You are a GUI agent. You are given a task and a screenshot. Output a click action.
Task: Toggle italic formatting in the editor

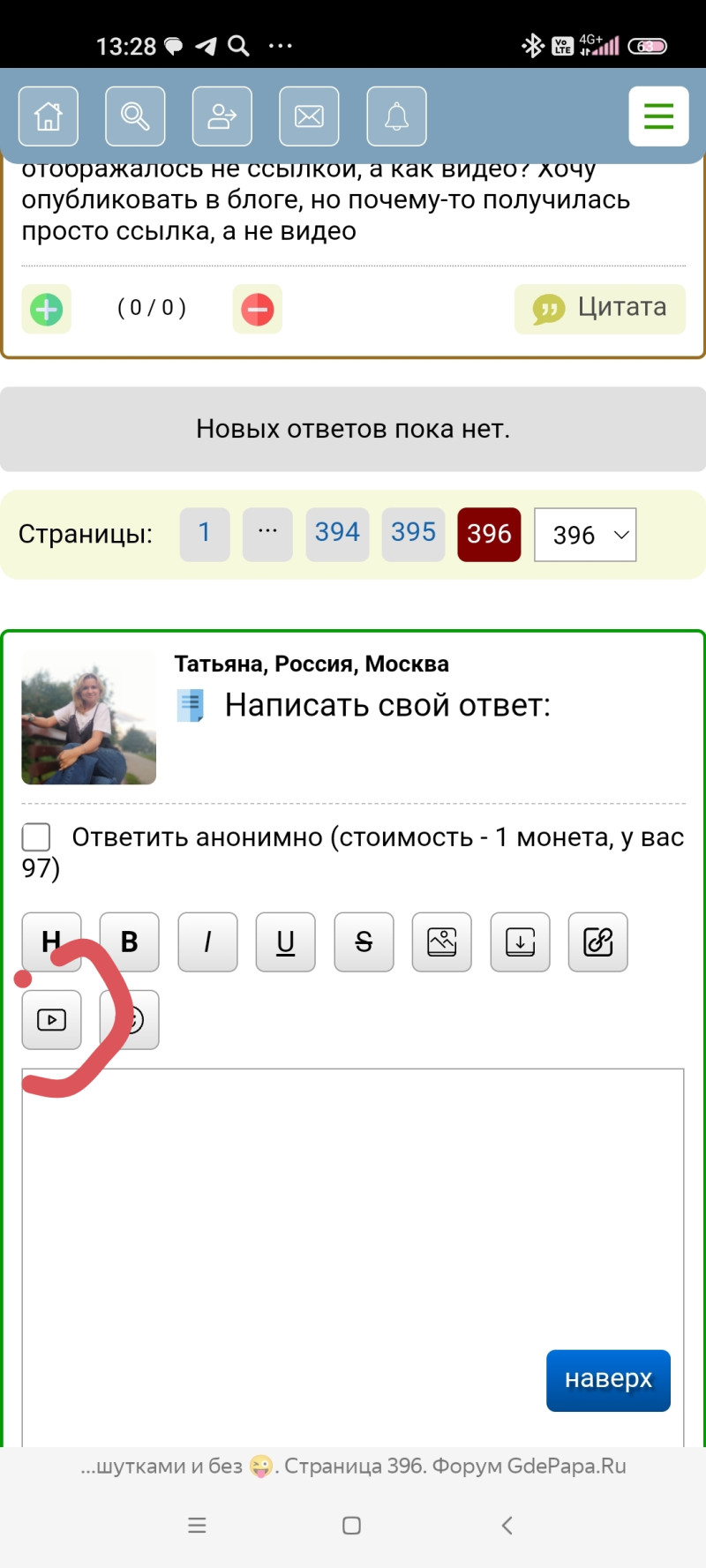point(207,942)
